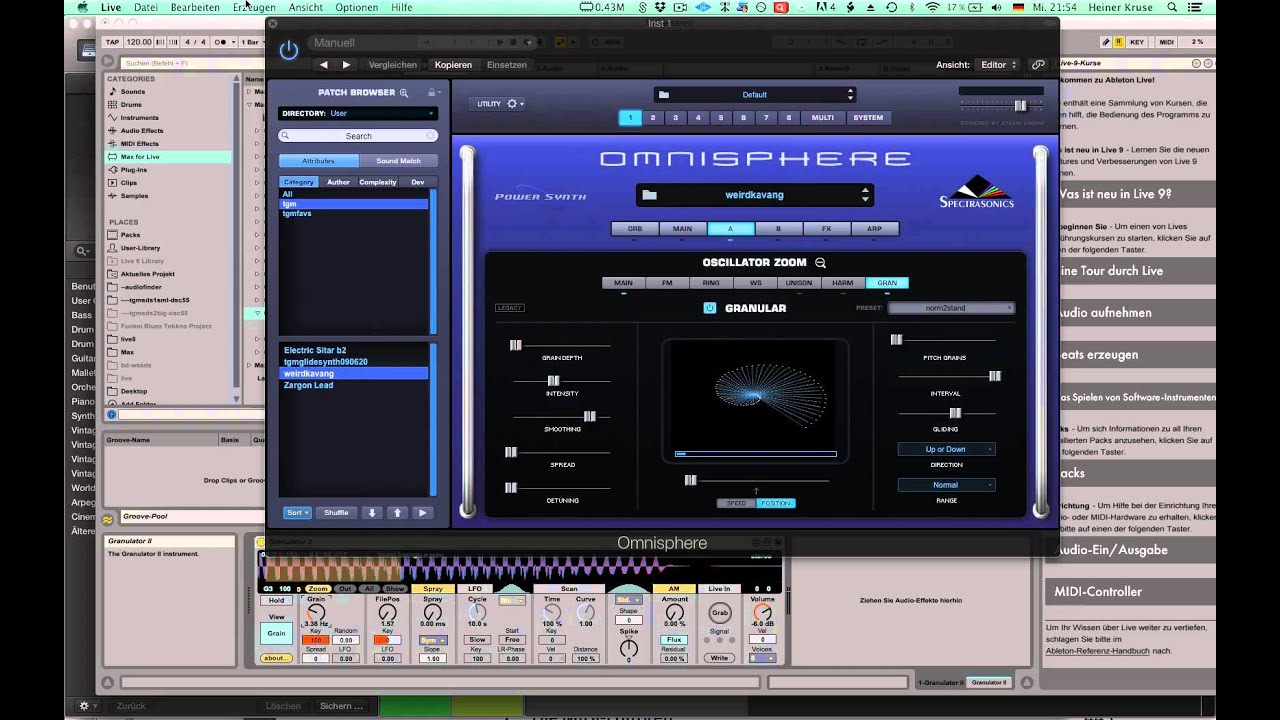Open the Directory User dropdown
This screenshot has width=1280, height=720.
357,113
